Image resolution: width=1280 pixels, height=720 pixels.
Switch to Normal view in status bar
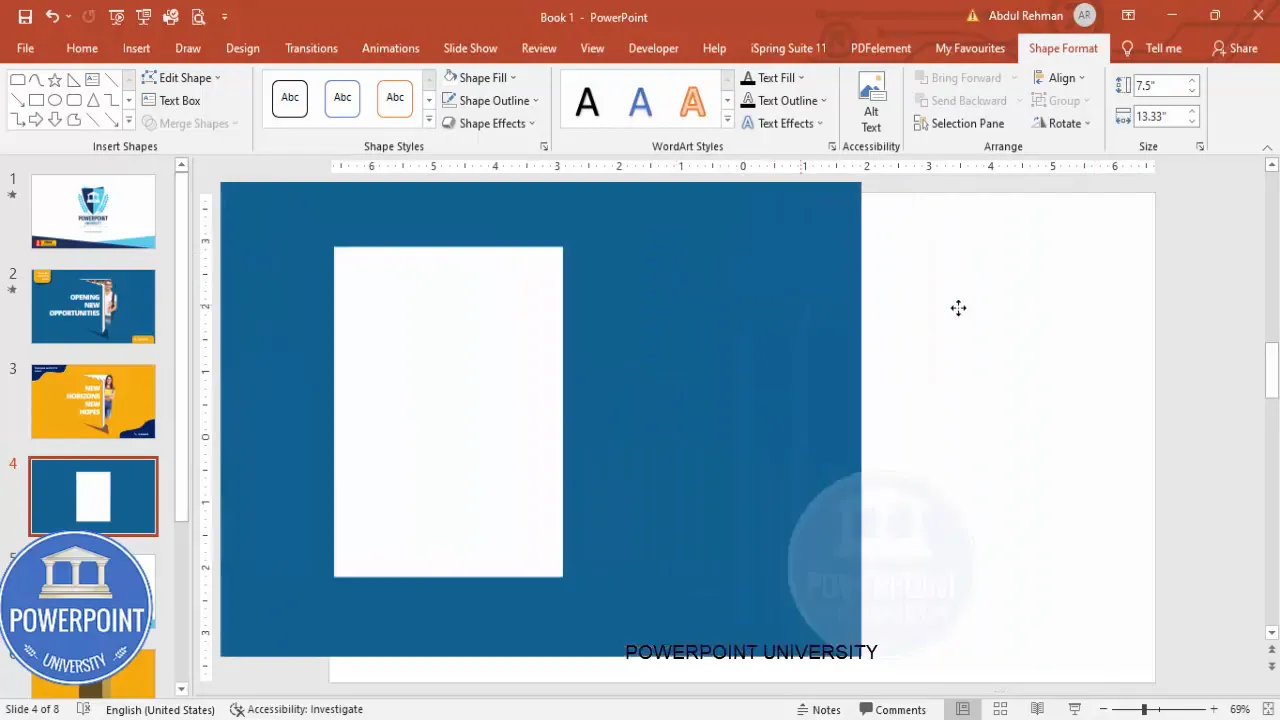coord(963,709)
